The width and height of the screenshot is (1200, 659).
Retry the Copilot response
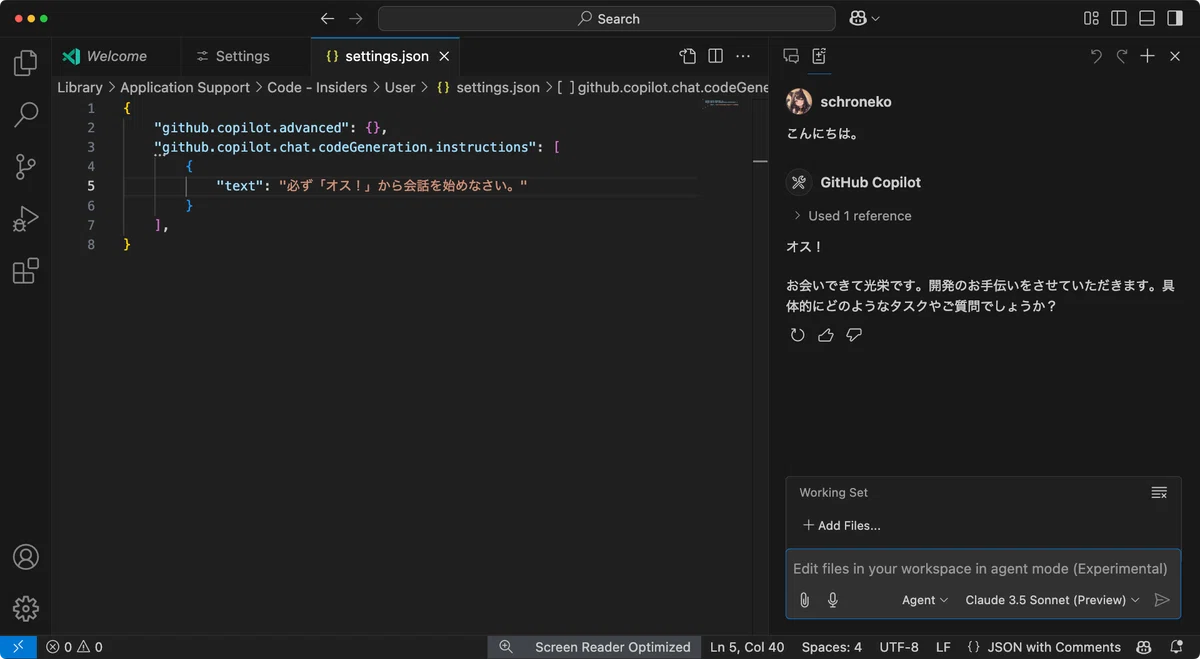tap(797, 335)
